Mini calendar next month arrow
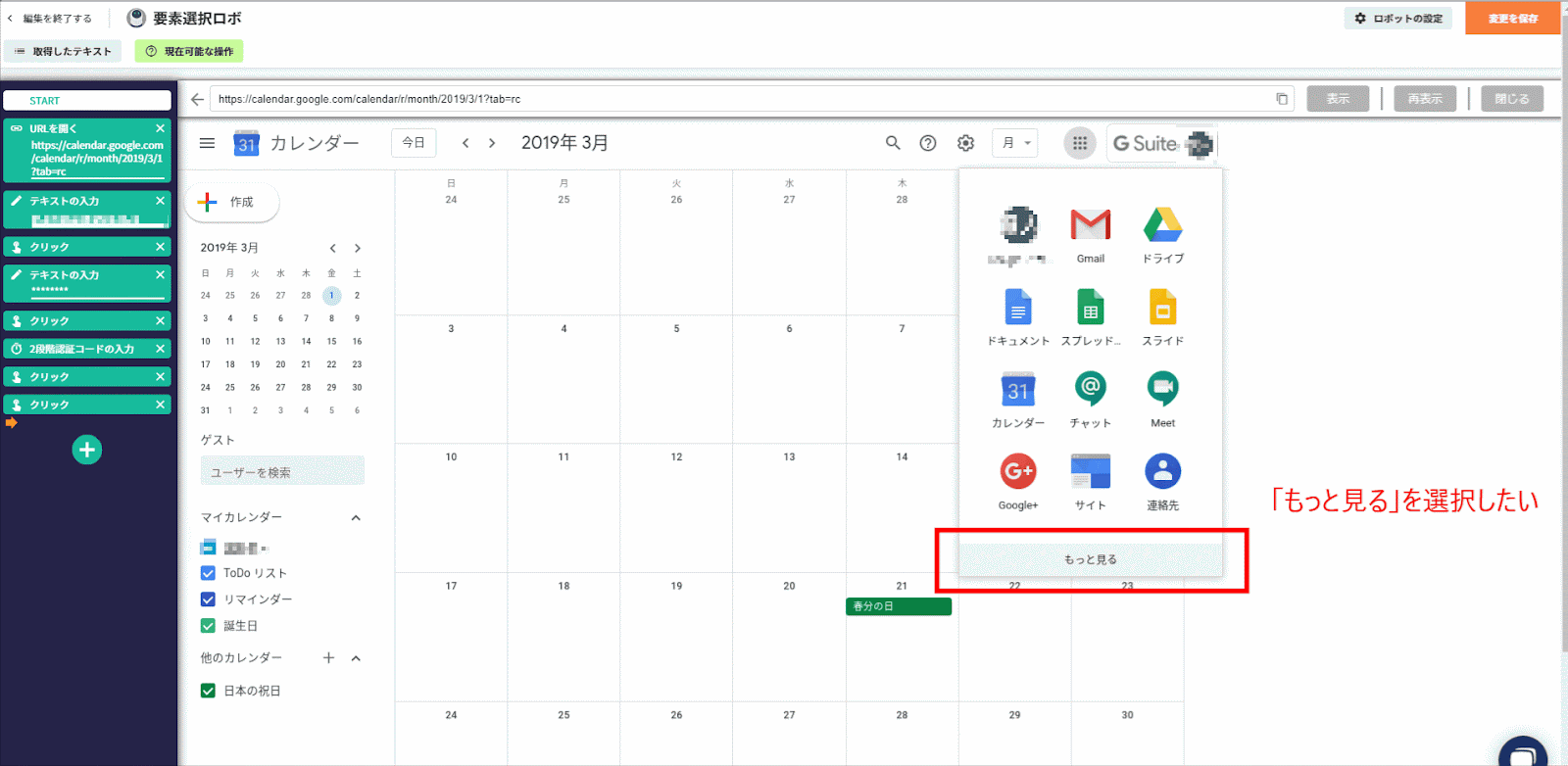This screenshot has height=766, width=1568. tap(358, 248)
